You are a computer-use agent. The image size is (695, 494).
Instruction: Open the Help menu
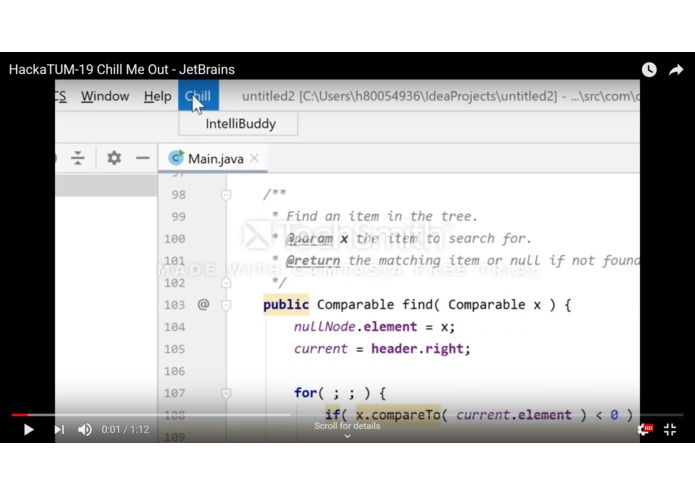(x=157, y=96)
